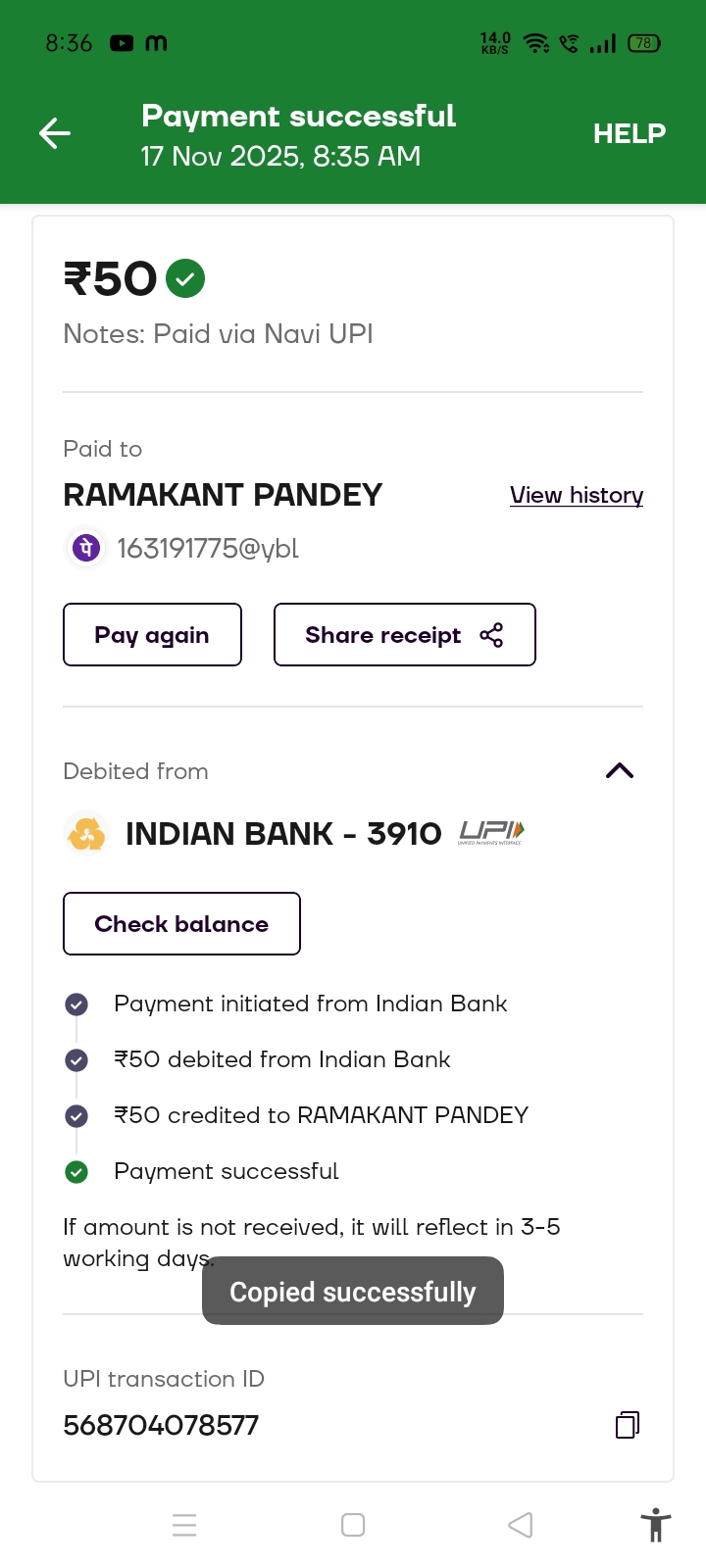Tap the UPI logo next to bank name
This screenshot has width=706, height=1568.
click(491, 833)
